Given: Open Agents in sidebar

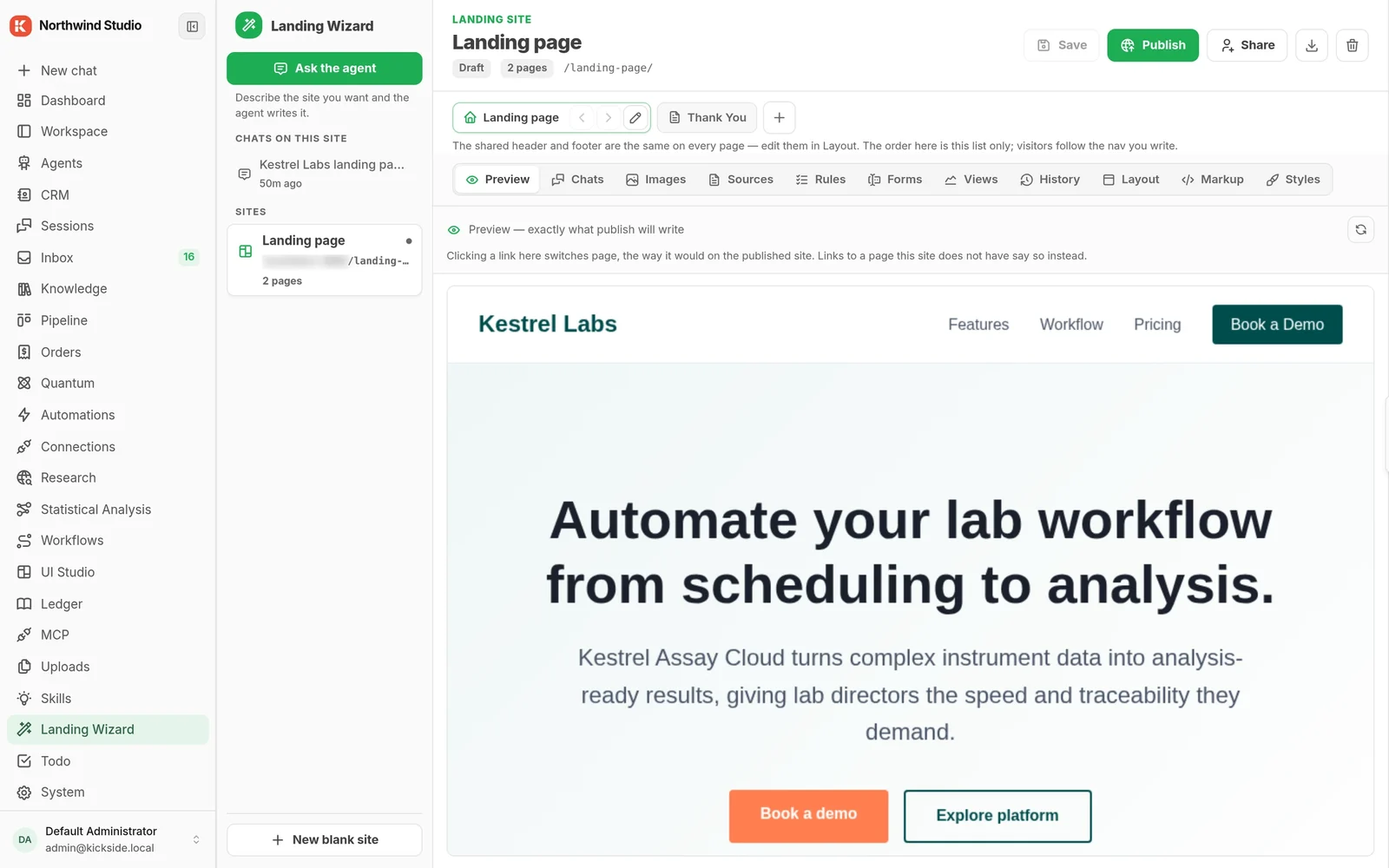Looking at the screenshot, I should click(108, 163).
